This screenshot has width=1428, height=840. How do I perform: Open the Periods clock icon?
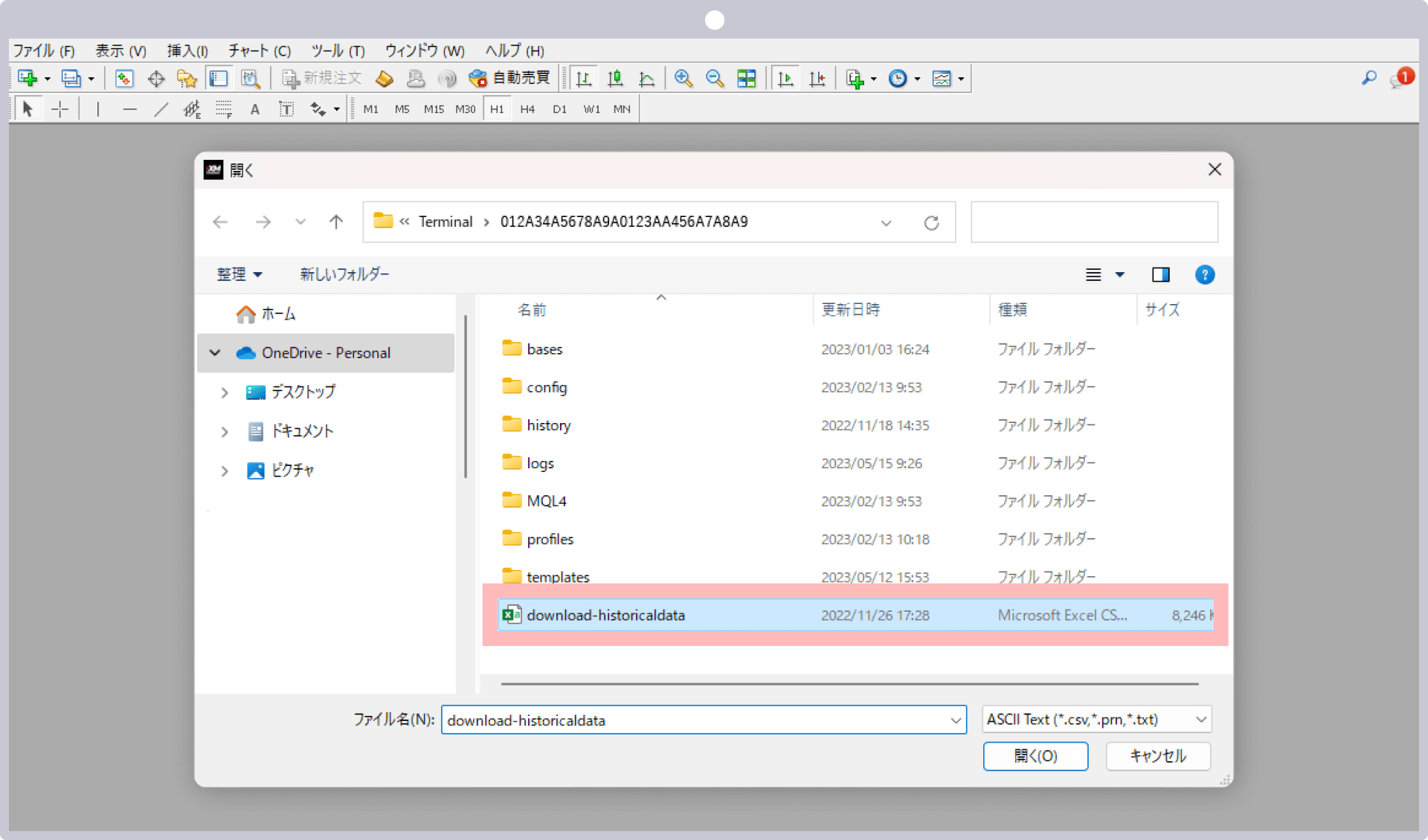coord(898,78)
